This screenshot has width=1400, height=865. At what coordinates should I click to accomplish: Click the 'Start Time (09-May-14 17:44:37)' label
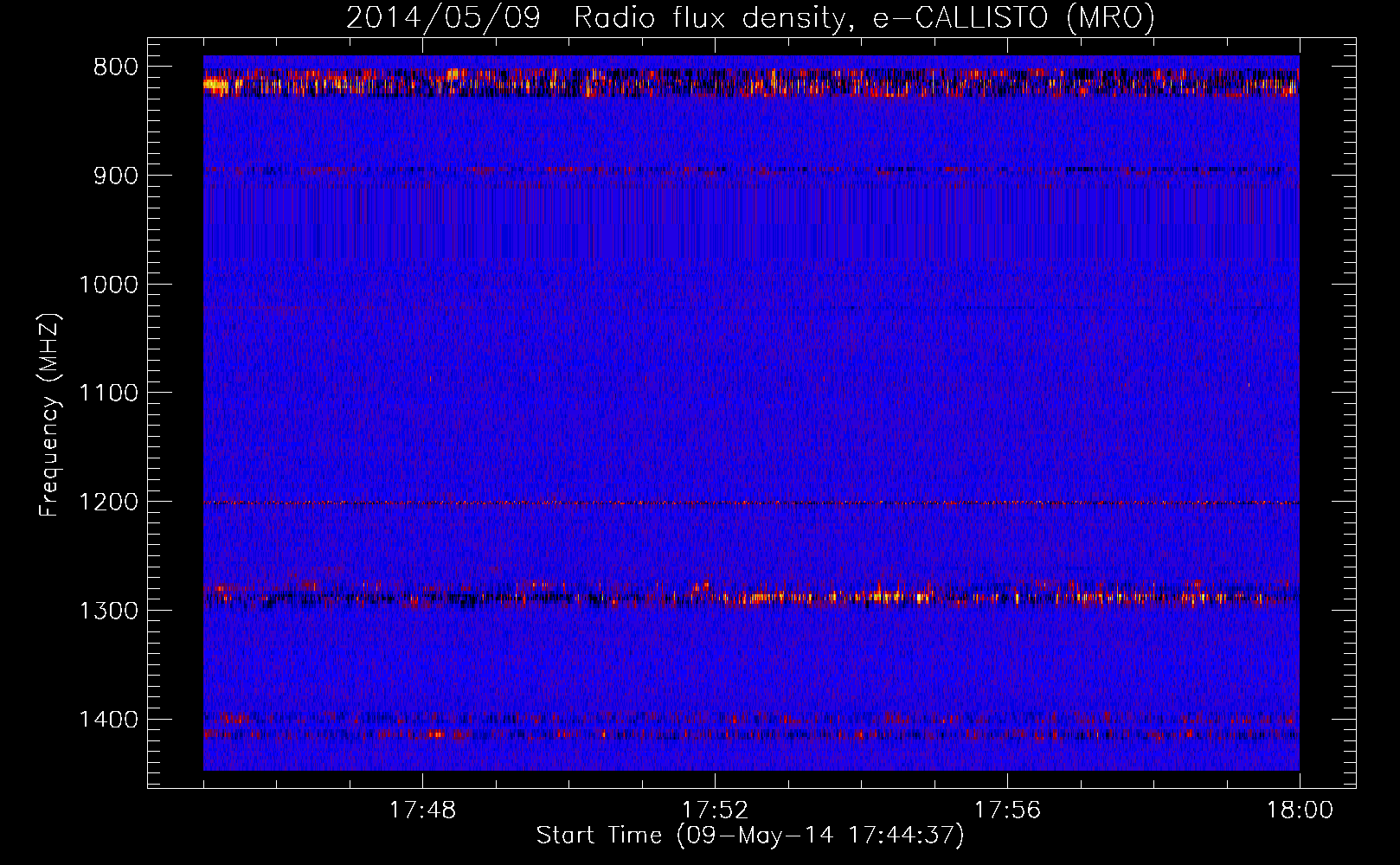point(750,836)
